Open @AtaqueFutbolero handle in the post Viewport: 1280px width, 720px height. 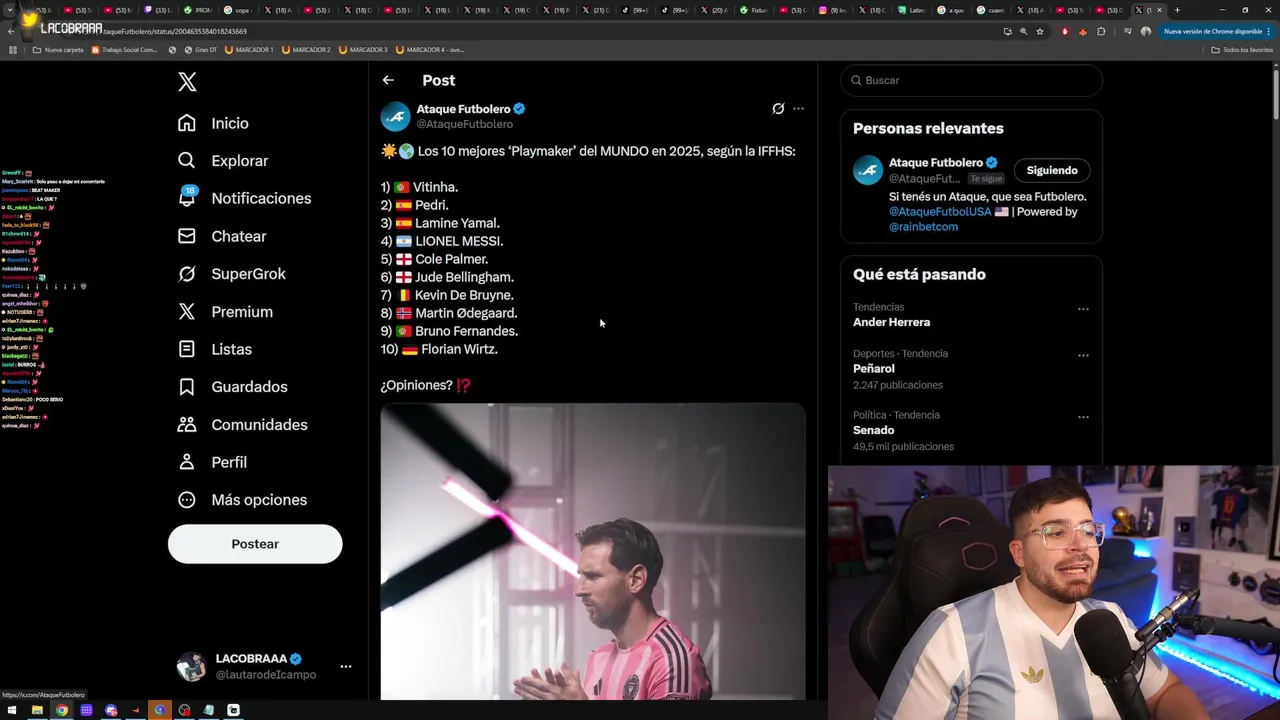464,124
